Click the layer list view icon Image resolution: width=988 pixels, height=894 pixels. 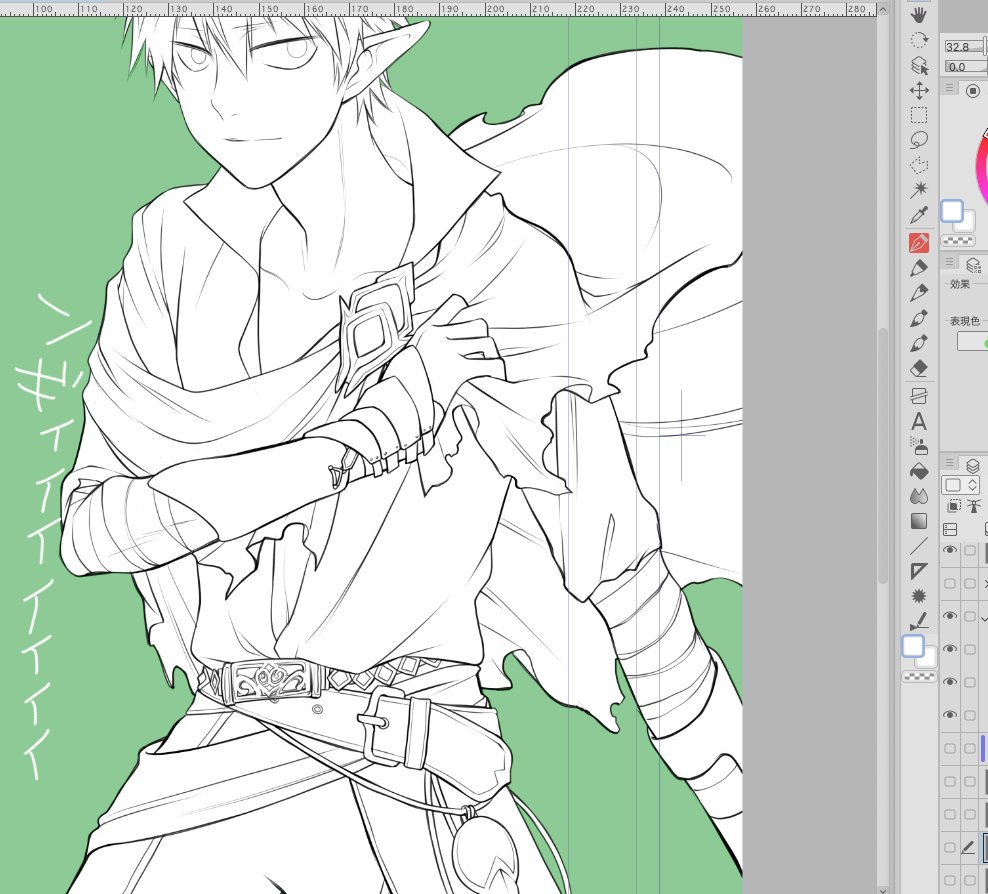tap(950, 529)
